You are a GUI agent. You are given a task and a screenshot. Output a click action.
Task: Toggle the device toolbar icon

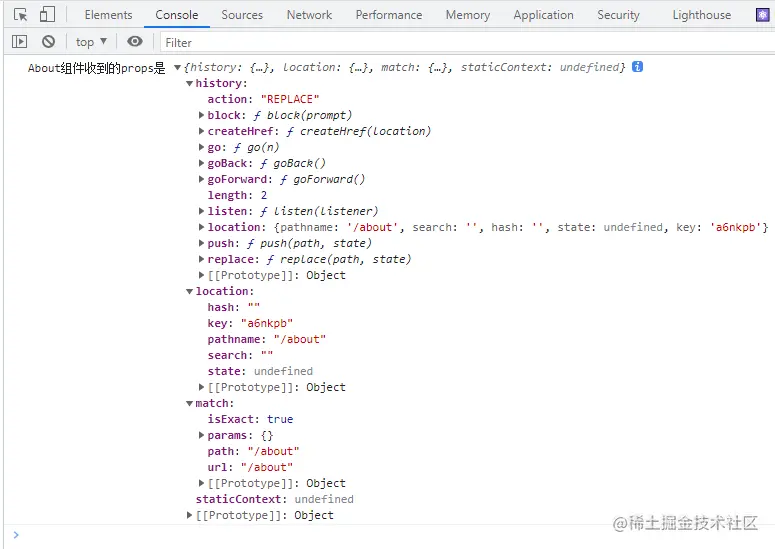[x=47, y=14]
